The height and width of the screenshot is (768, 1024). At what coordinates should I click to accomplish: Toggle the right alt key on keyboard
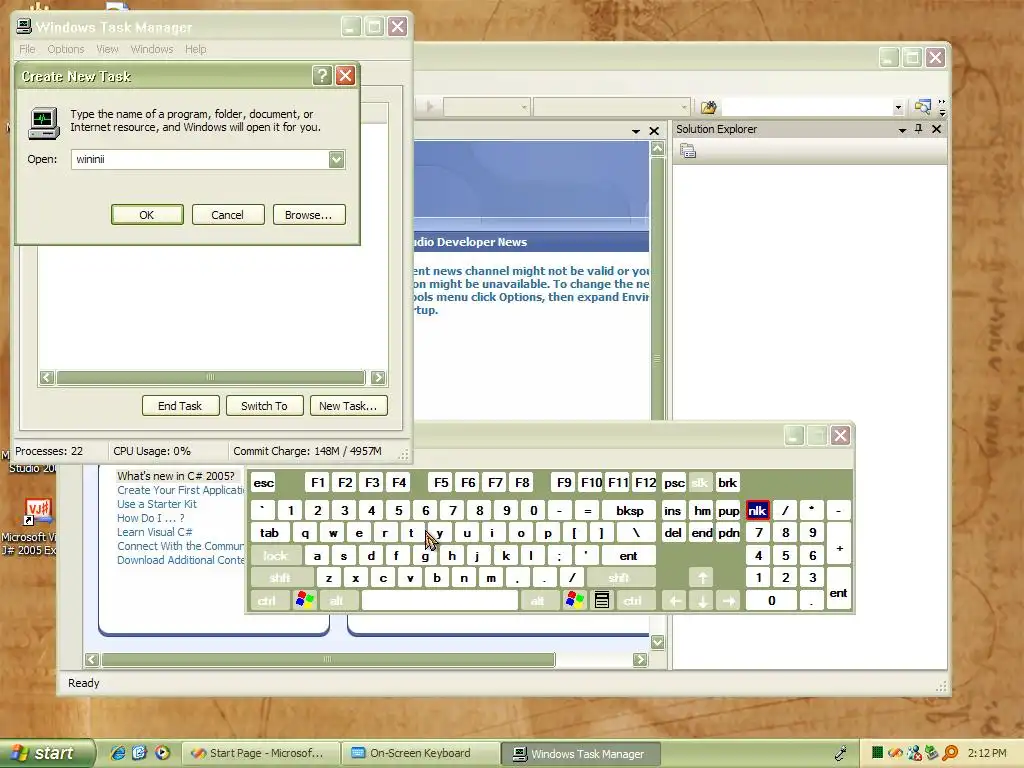coord(537,600)
